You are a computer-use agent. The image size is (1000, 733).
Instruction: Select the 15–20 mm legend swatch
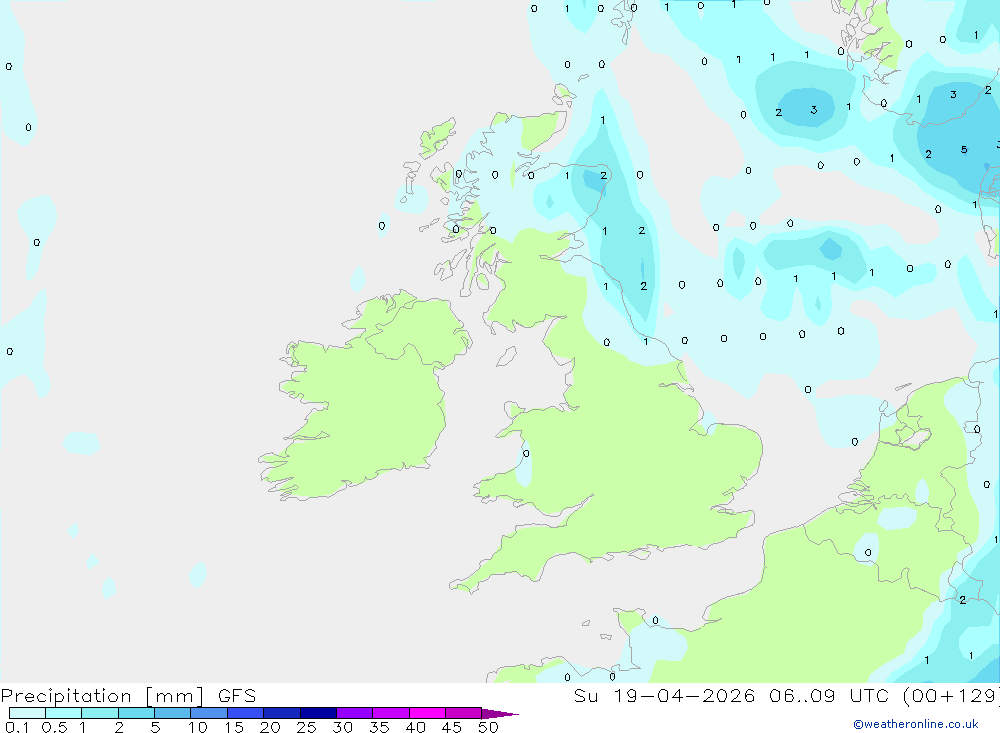tap(245, 713)
